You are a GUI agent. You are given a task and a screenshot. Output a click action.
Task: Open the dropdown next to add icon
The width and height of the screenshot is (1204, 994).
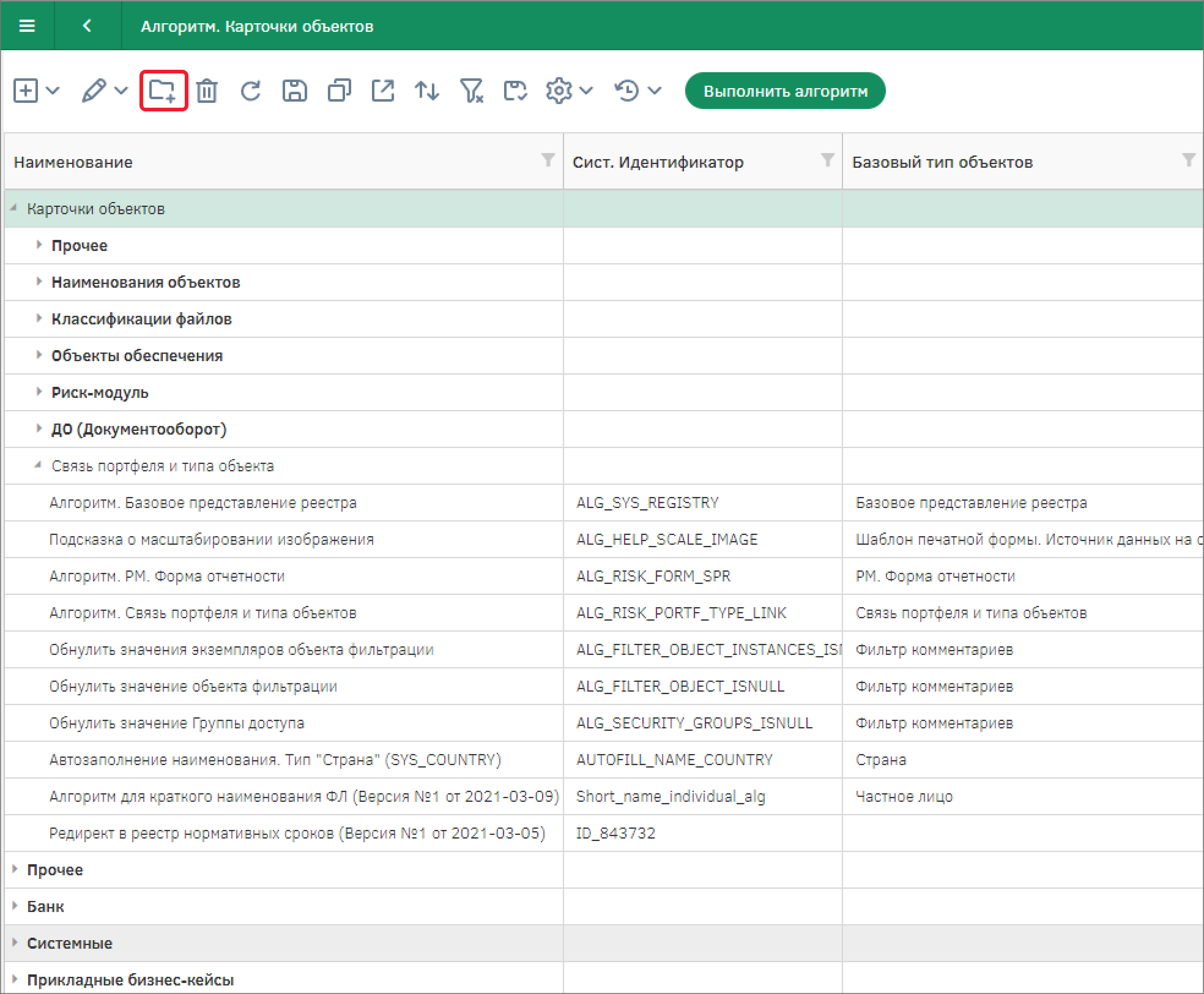click(53, 91)
